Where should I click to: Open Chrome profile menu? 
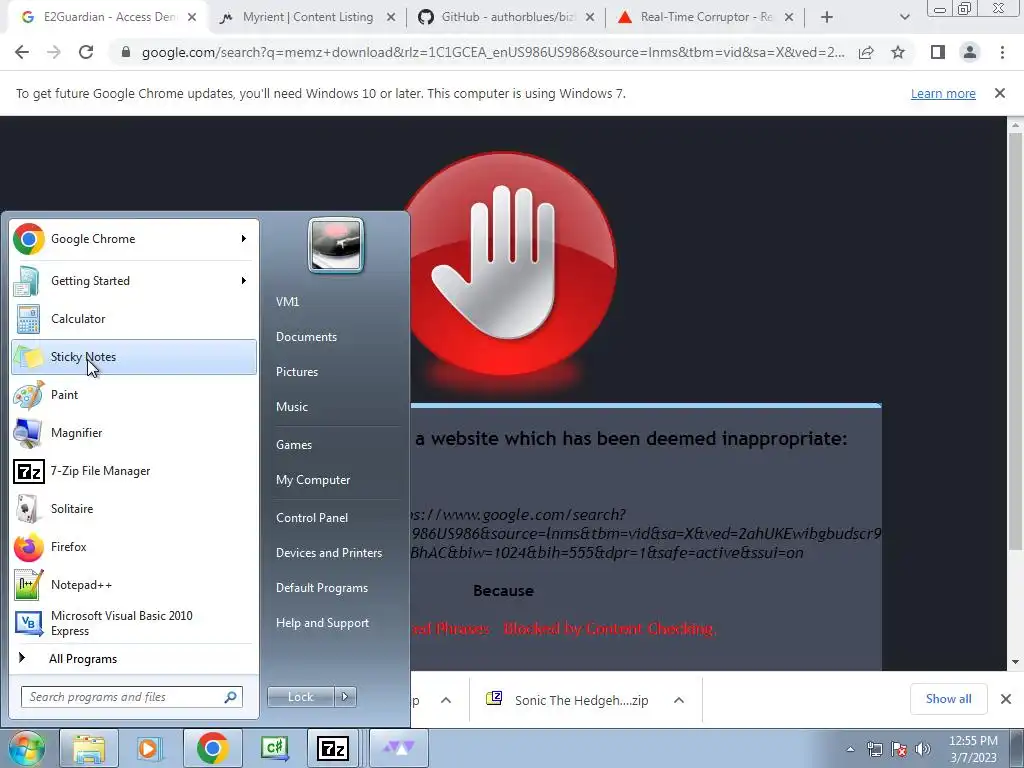[970, 52]
